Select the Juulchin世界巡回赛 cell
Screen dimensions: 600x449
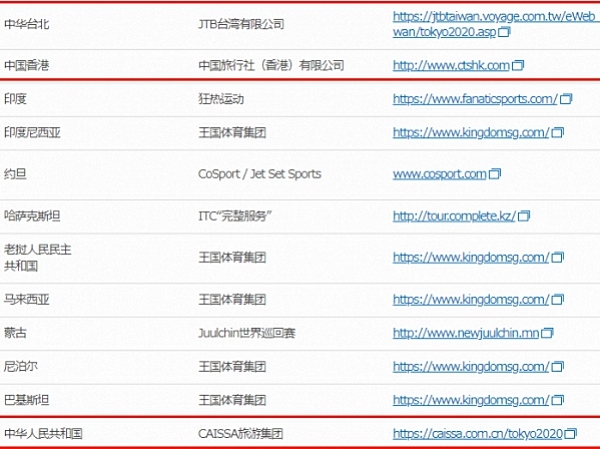point(247,333)
